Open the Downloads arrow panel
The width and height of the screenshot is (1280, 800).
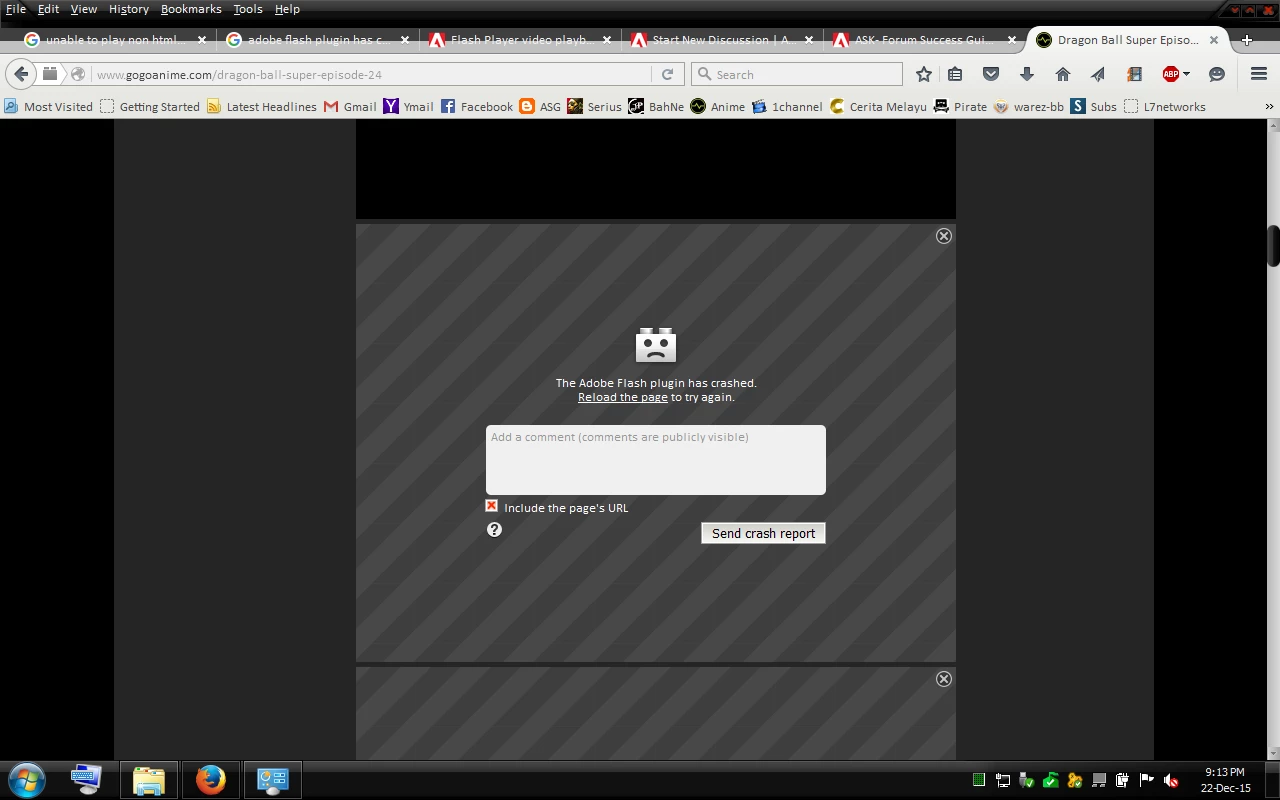coord(1027,74)
